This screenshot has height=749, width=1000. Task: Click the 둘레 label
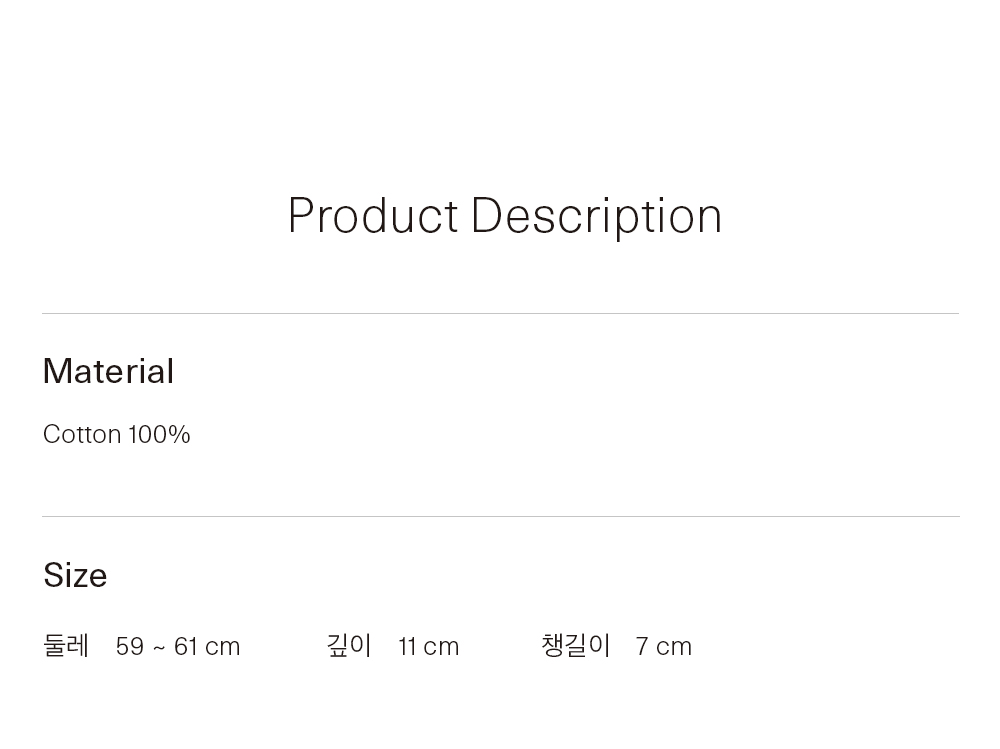coord(66,646)
